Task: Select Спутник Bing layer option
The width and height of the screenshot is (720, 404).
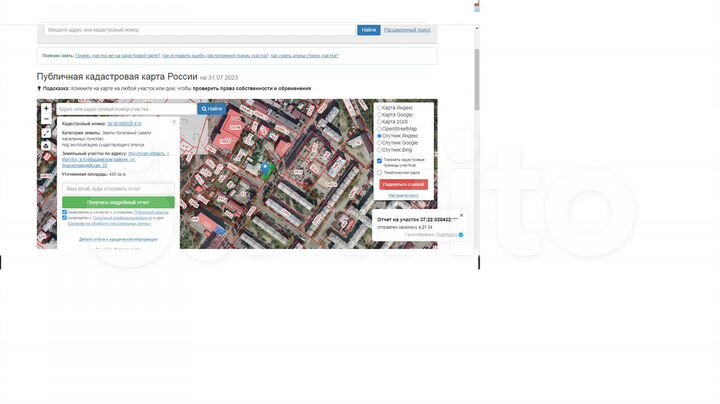Action: point(379,150)
